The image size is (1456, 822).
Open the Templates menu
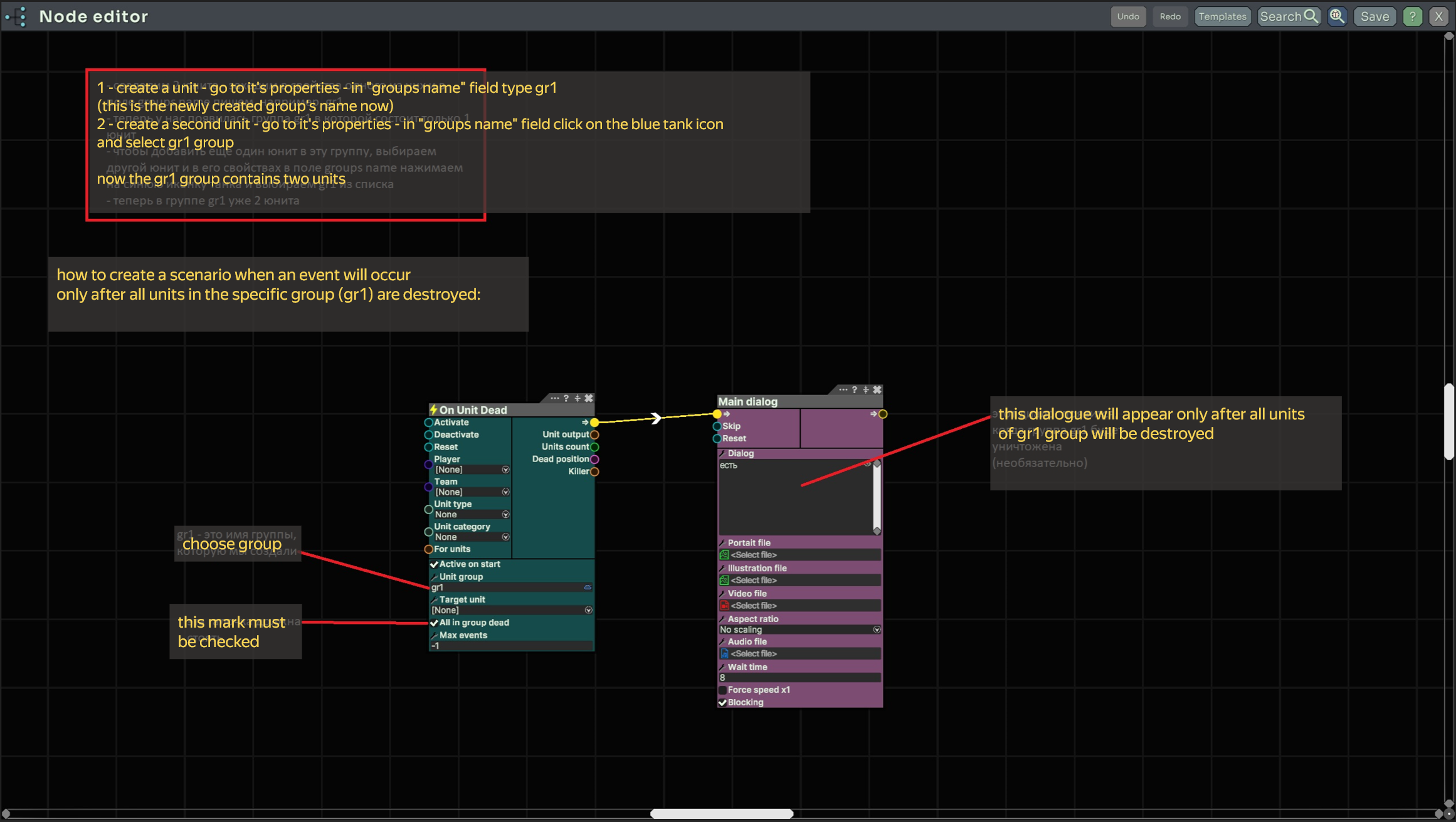pos(1221,16)
